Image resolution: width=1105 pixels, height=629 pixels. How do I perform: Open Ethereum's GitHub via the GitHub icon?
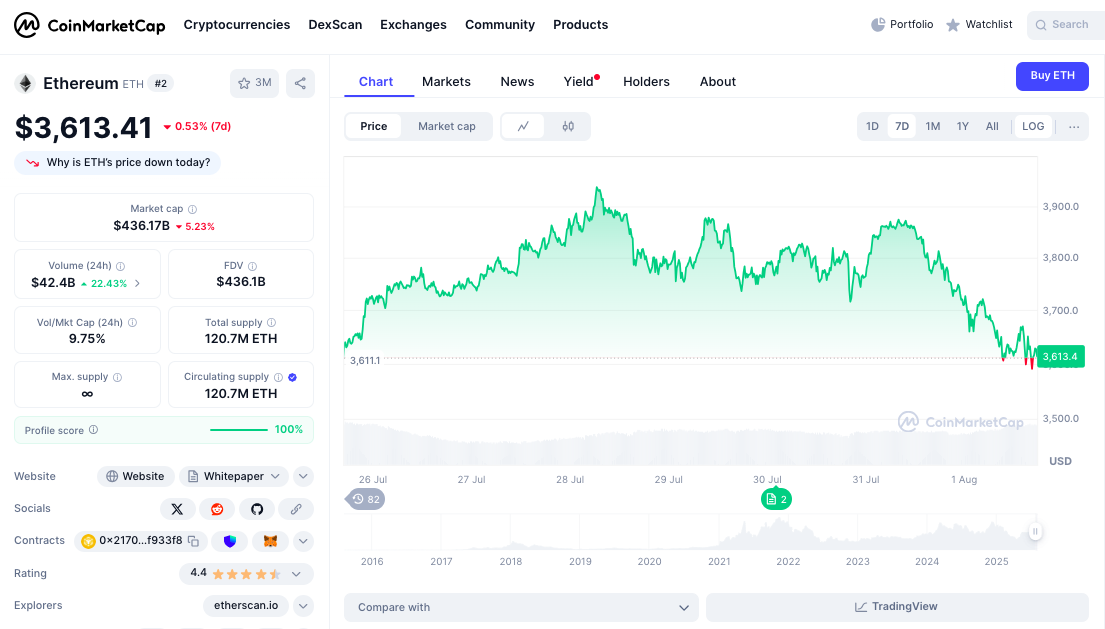[257, 509]
